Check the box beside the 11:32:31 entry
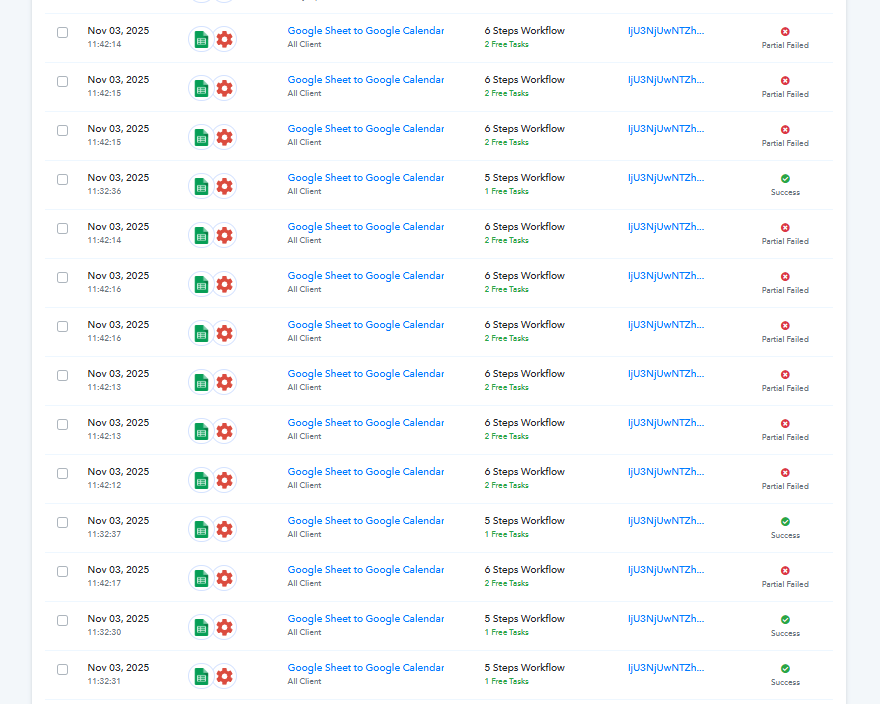 [x=62, y=670]
